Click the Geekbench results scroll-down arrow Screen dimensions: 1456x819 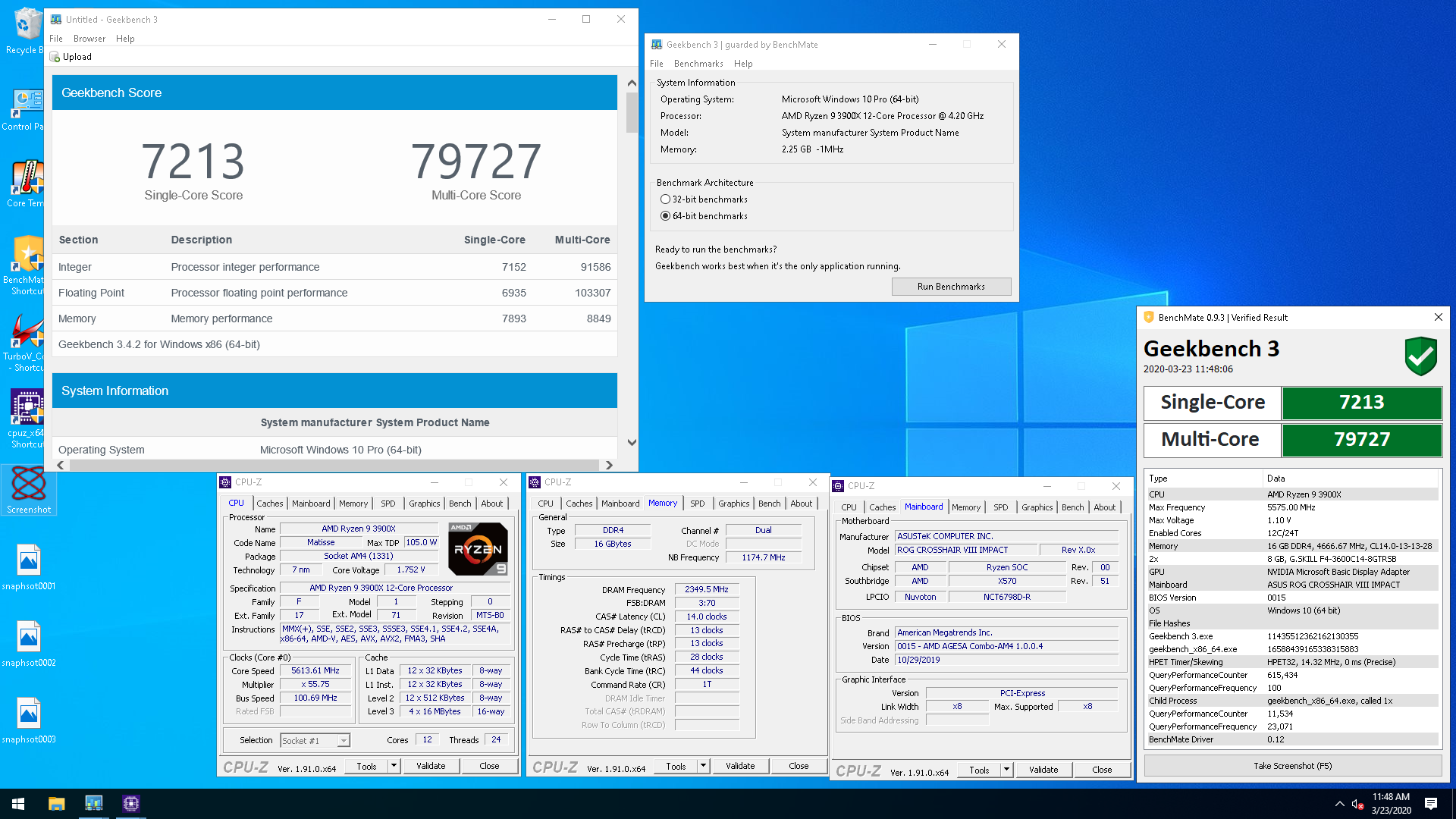632,442
